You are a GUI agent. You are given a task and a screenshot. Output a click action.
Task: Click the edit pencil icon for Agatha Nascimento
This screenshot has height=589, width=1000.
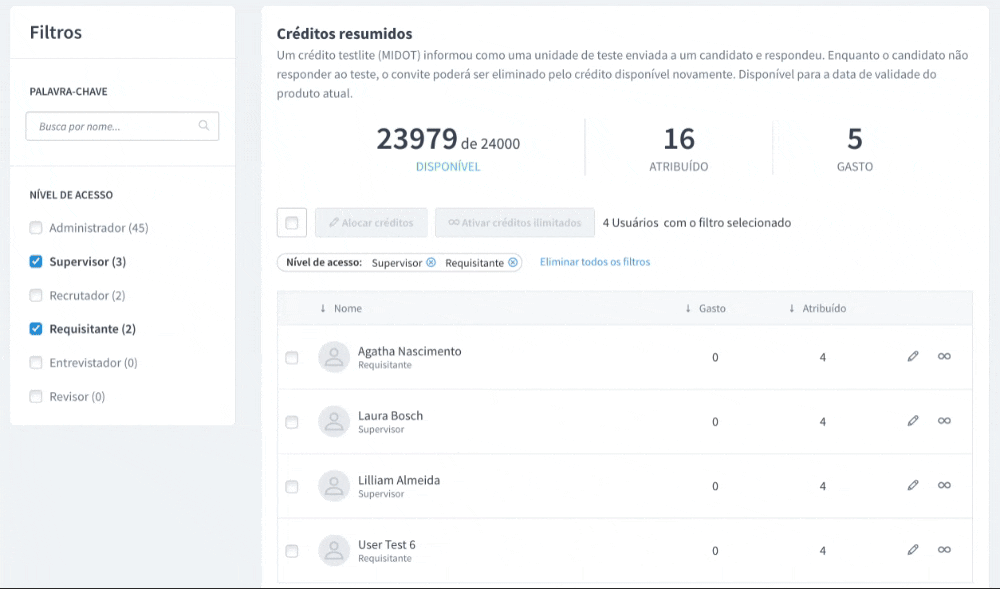click(913, 356)
